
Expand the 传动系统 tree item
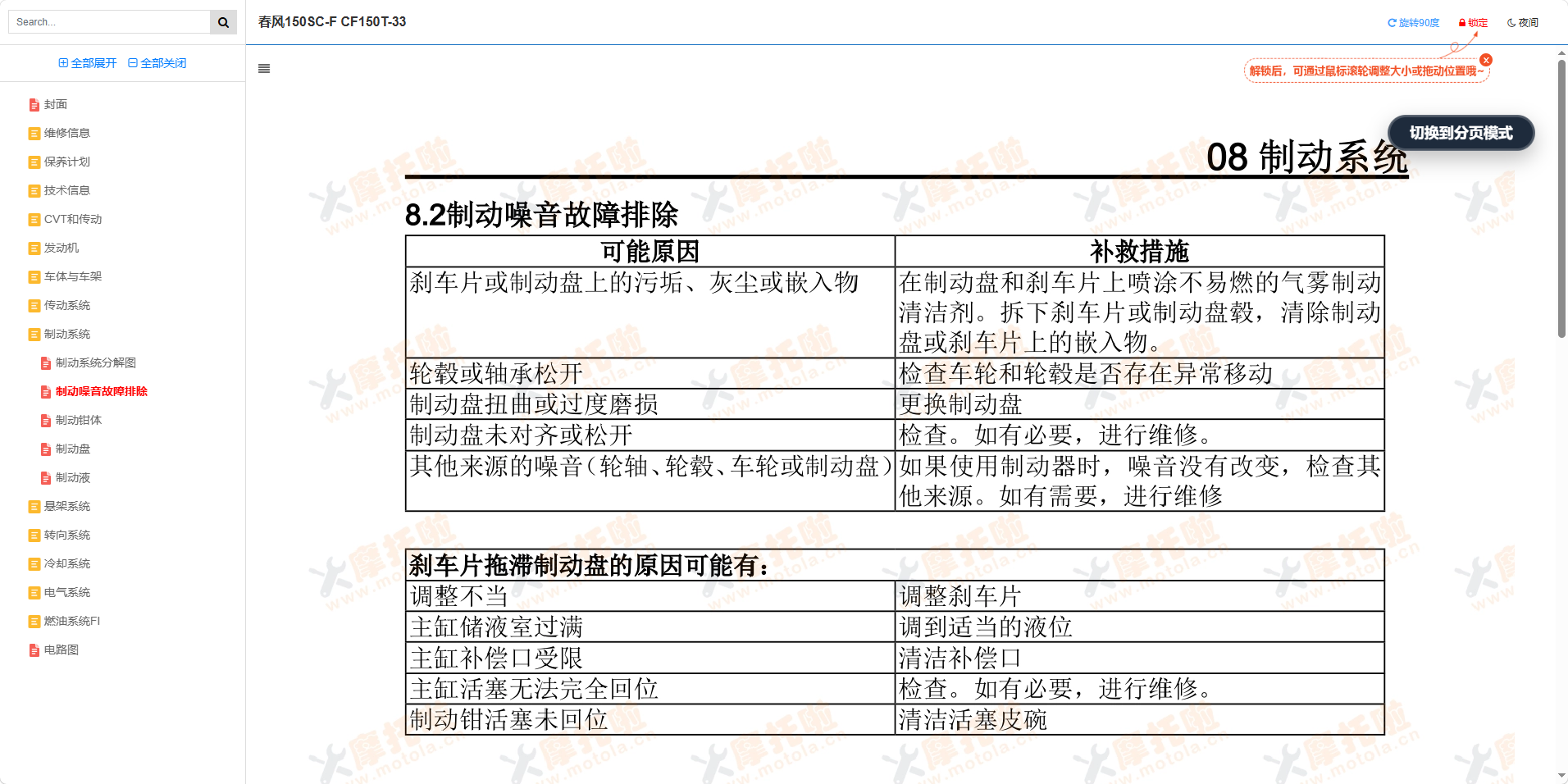[x=66, y=305]
